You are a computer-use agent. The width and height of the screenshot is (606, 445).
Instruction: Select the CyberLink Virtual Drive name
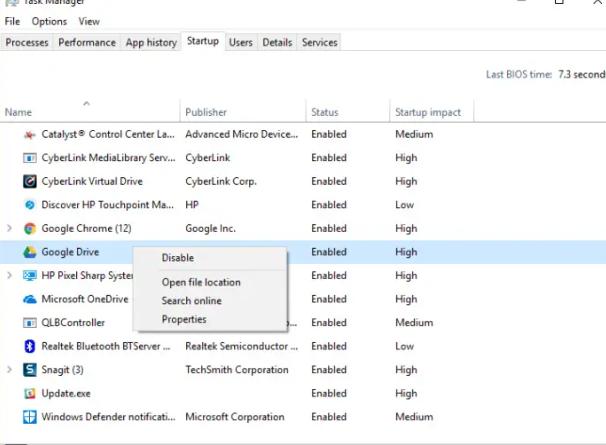[x=92, y=181]
